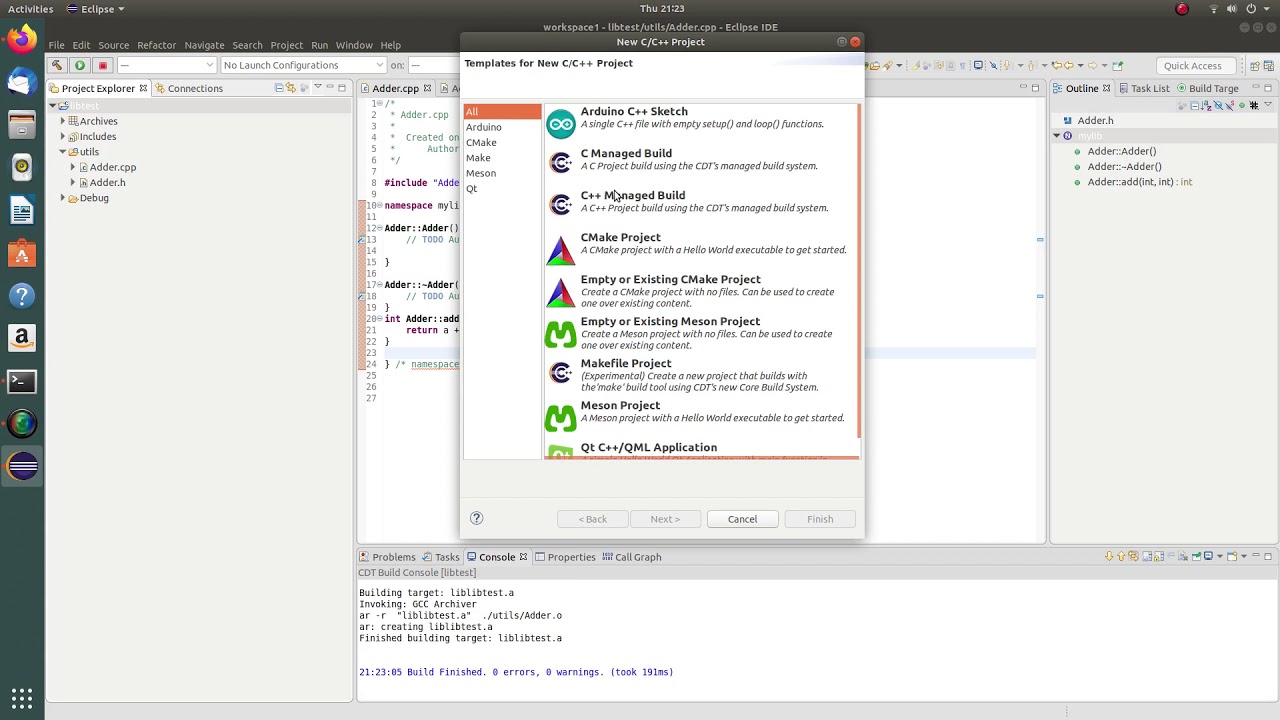Click console Show Previous up arrow icon
Image resolution: width=1280 pixels, height=720 pixels.
(1123, 557)
